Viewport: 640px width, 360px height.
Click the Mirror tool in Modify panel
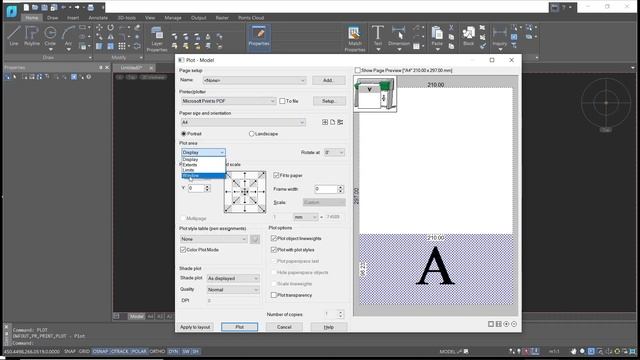point(111,37)
